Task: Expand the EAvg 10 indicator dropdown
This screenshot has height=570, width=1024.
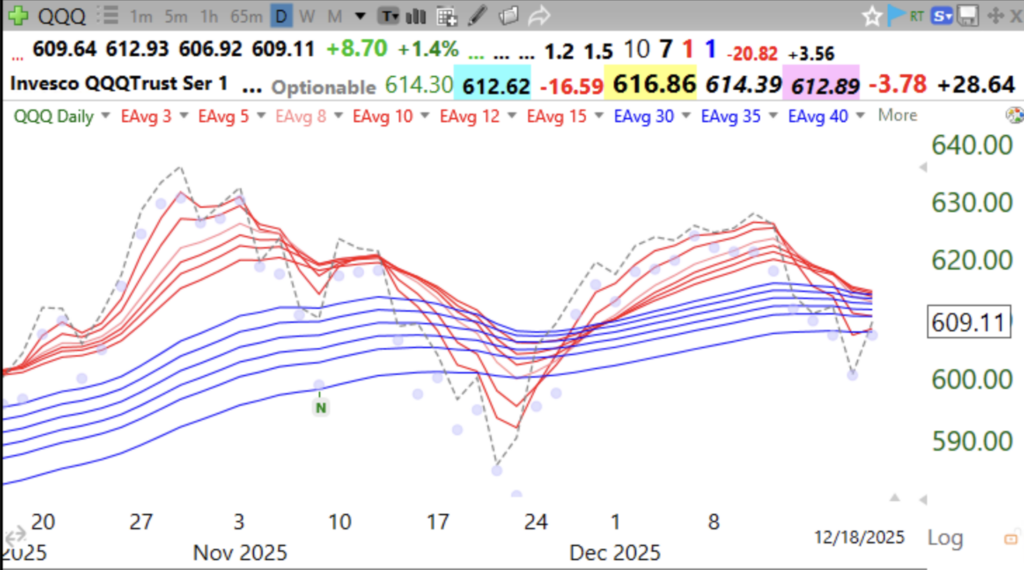Action: tap(423, 116)
